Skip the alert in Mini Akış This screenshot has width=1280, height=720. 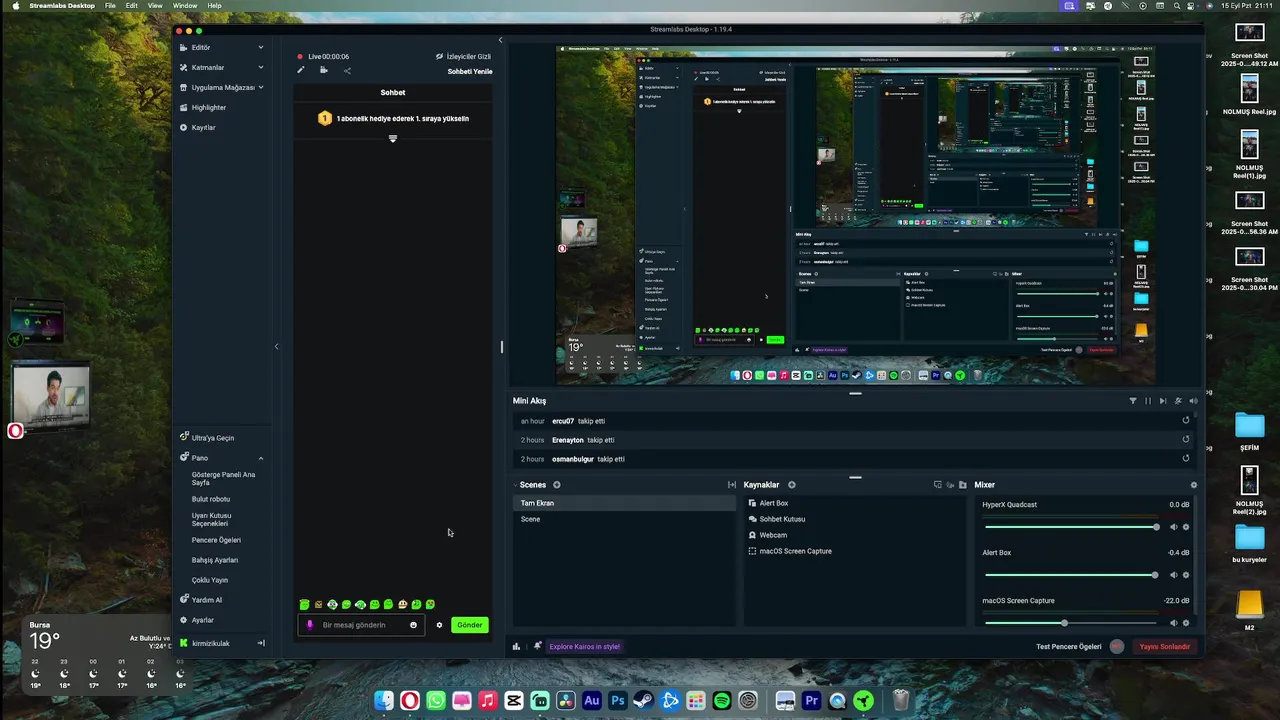coord(1162,401)
